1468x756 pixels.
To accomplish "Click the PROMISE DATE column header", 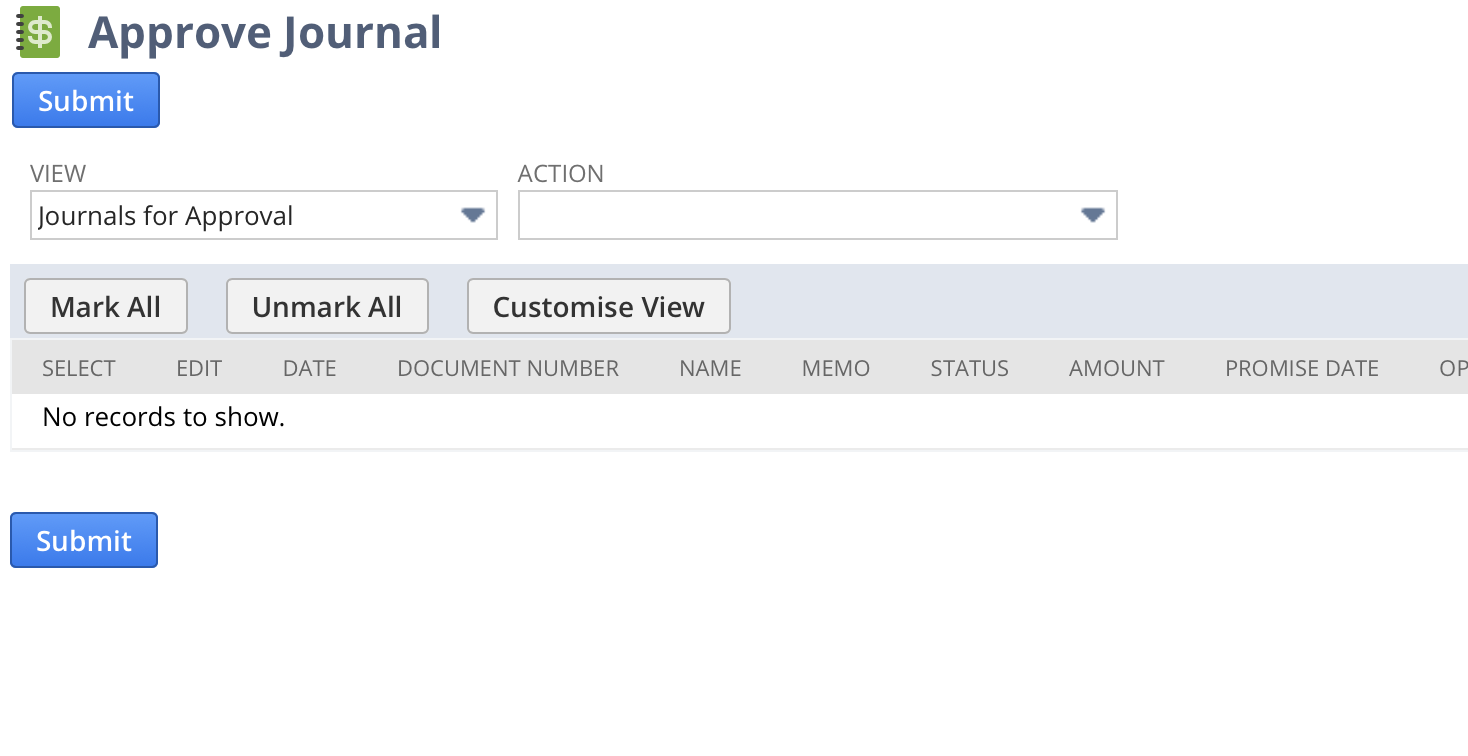I will pyautogui.click(x=1301, y=368).
